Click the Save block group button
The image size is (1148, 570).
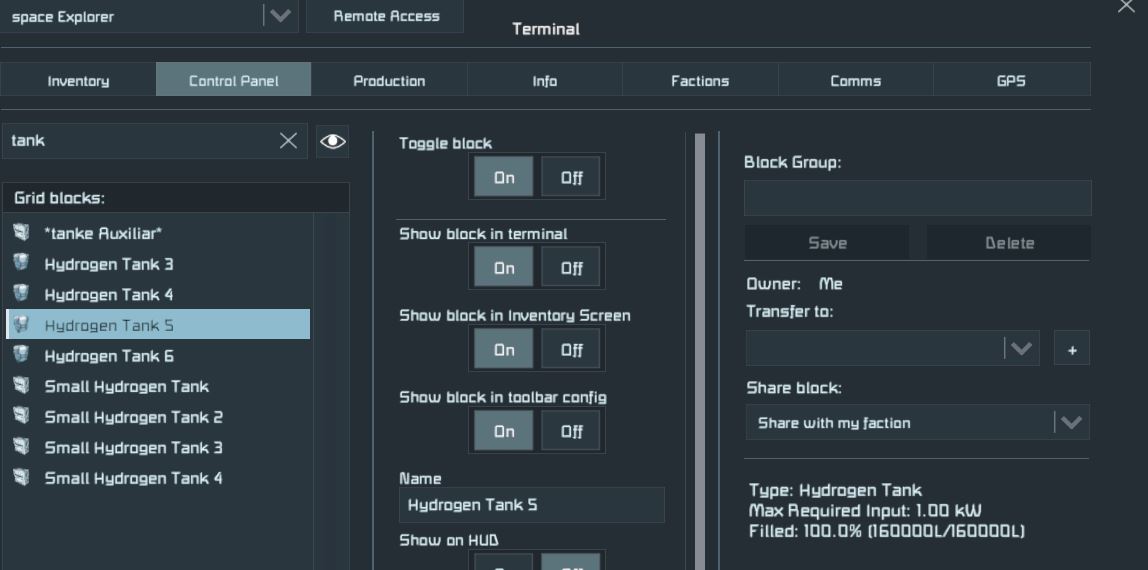click(x=827, y=243)
